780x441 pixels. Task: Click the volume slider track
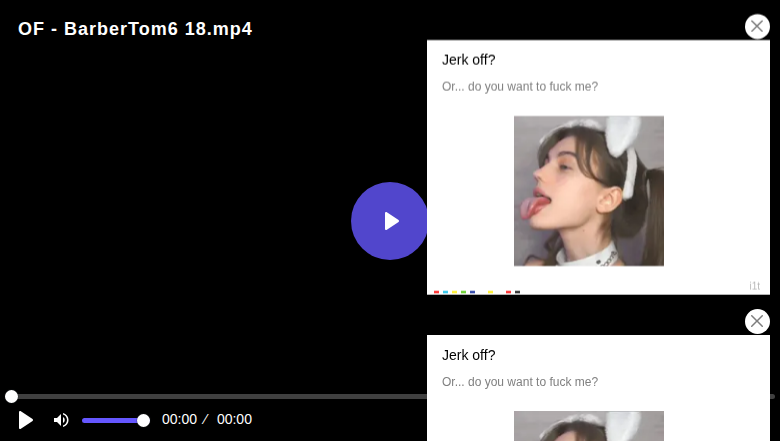click(110, 420)
